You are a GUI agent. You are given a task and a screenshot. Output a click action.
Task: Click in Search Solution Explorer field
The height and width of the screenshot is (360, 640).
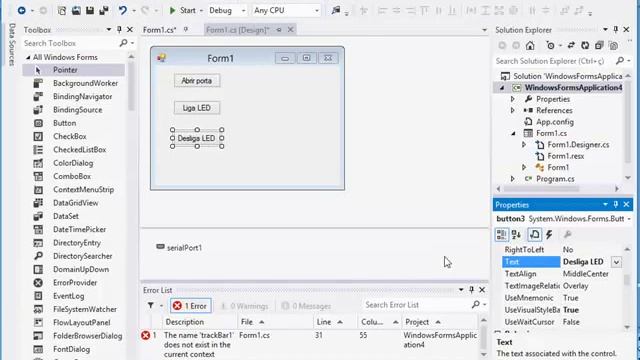[555, 61]
